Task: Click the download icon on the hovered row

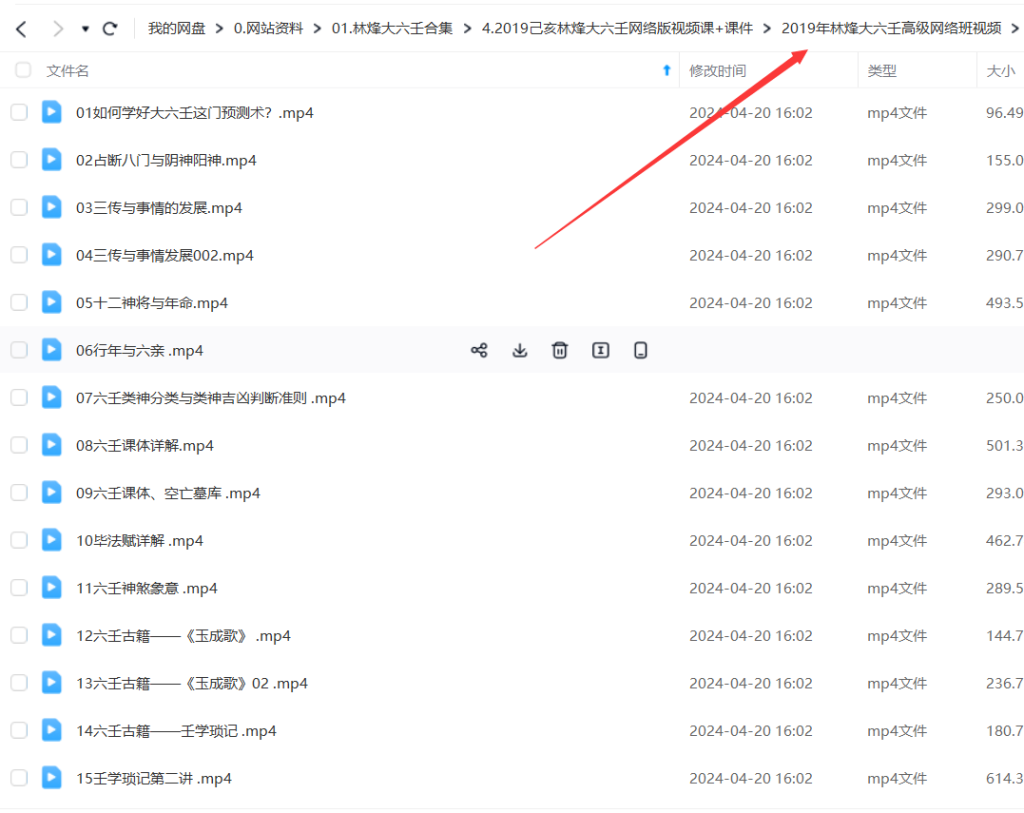Action: pos(519,350)
